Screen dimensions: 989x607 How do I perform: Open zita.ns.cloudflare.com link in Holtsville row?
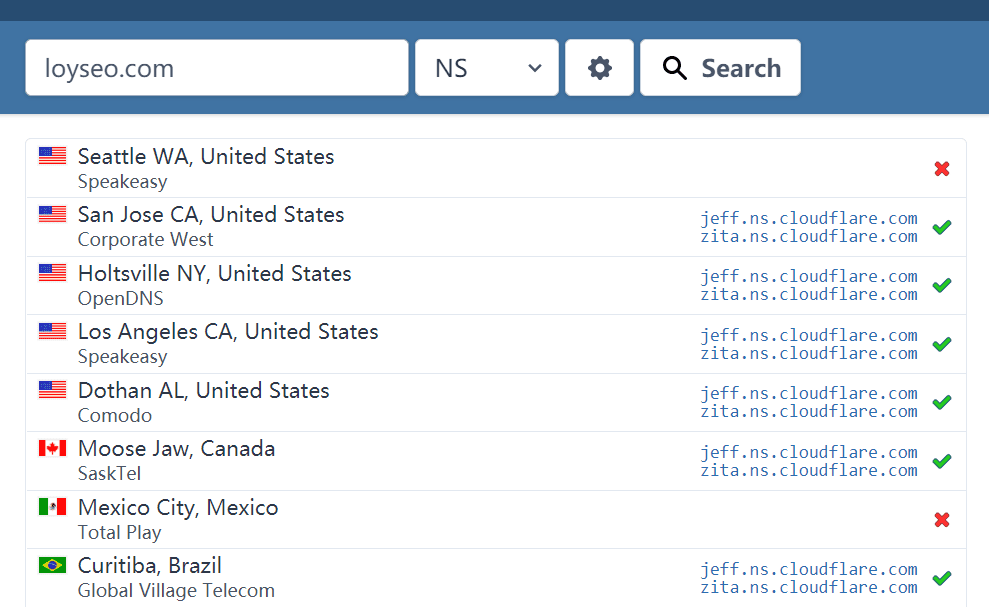click(x=808, y=294)
